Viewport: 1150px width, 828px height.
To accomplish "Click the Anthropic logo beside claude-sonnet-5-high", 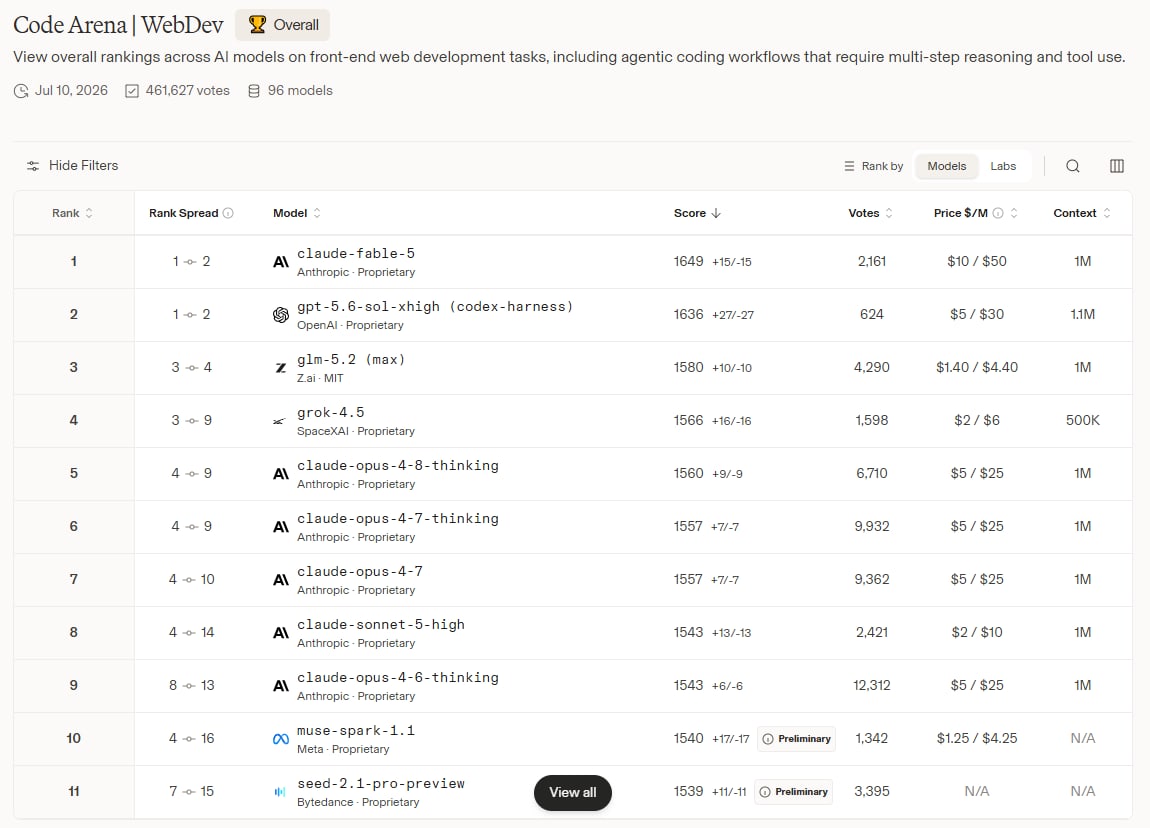I will (281, 632).
